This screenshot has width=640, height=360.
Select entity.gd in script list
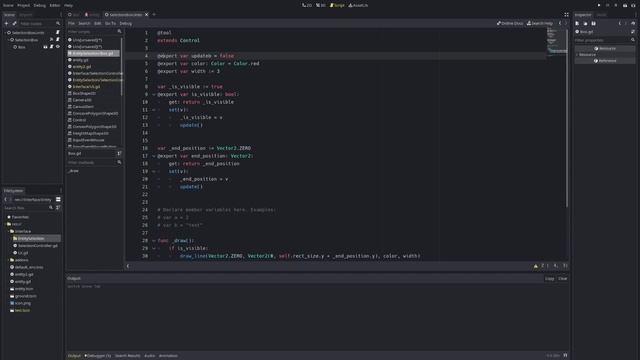[x=80, y=60]
